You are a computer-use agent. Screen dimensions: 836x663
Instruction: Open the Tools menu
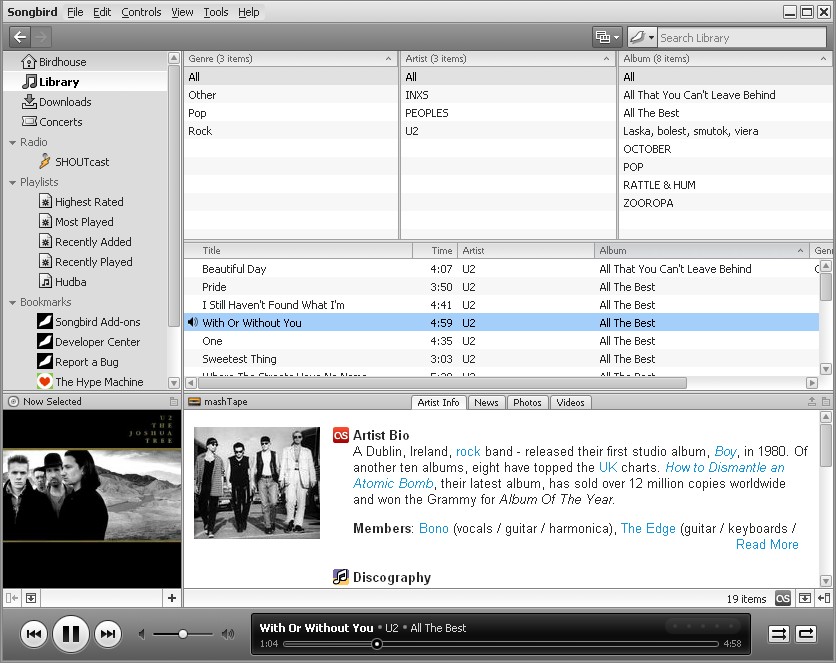click(x=216, y=12)
